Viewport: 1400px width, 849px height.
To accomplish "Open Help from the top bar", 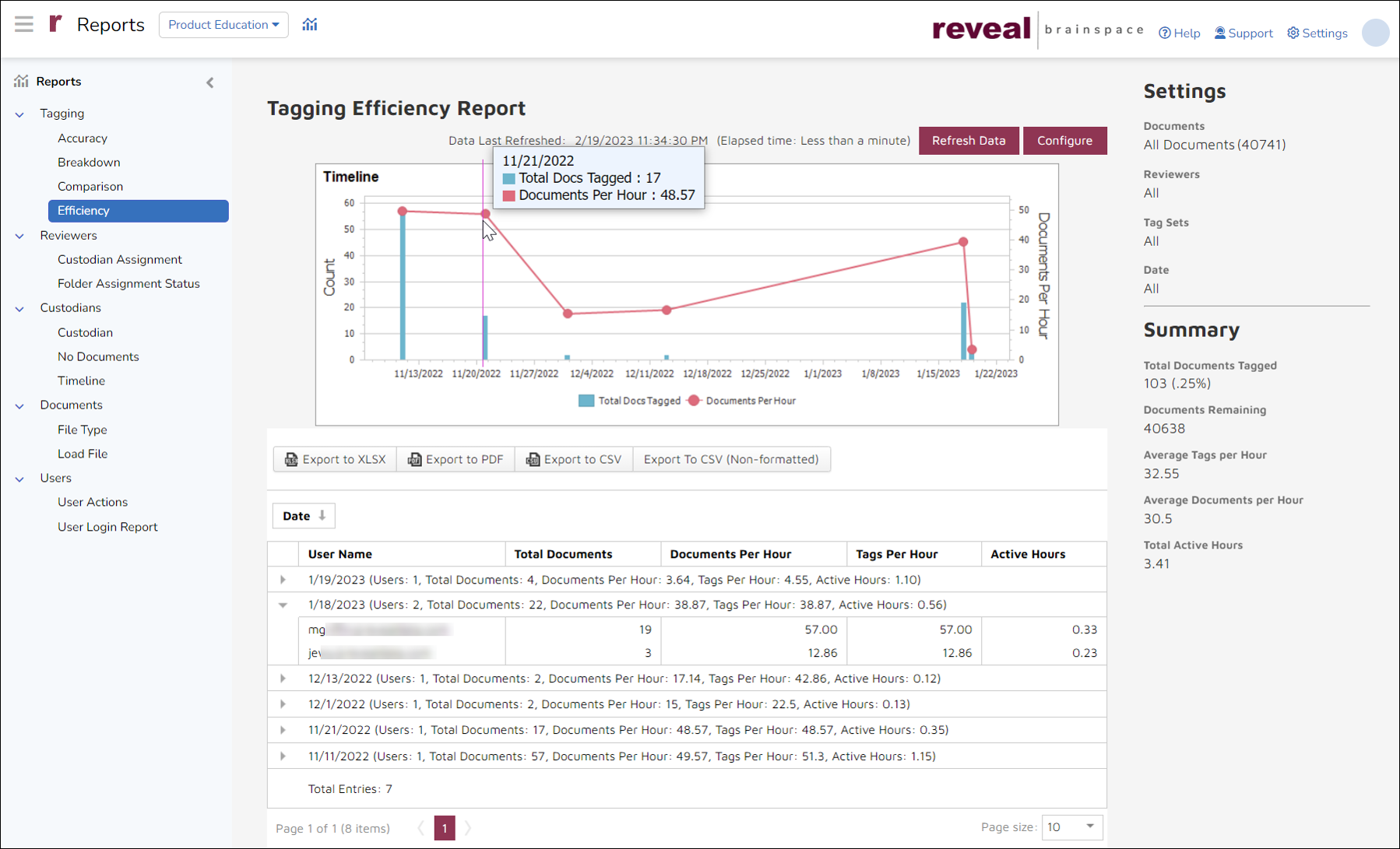I will 1180,33.
